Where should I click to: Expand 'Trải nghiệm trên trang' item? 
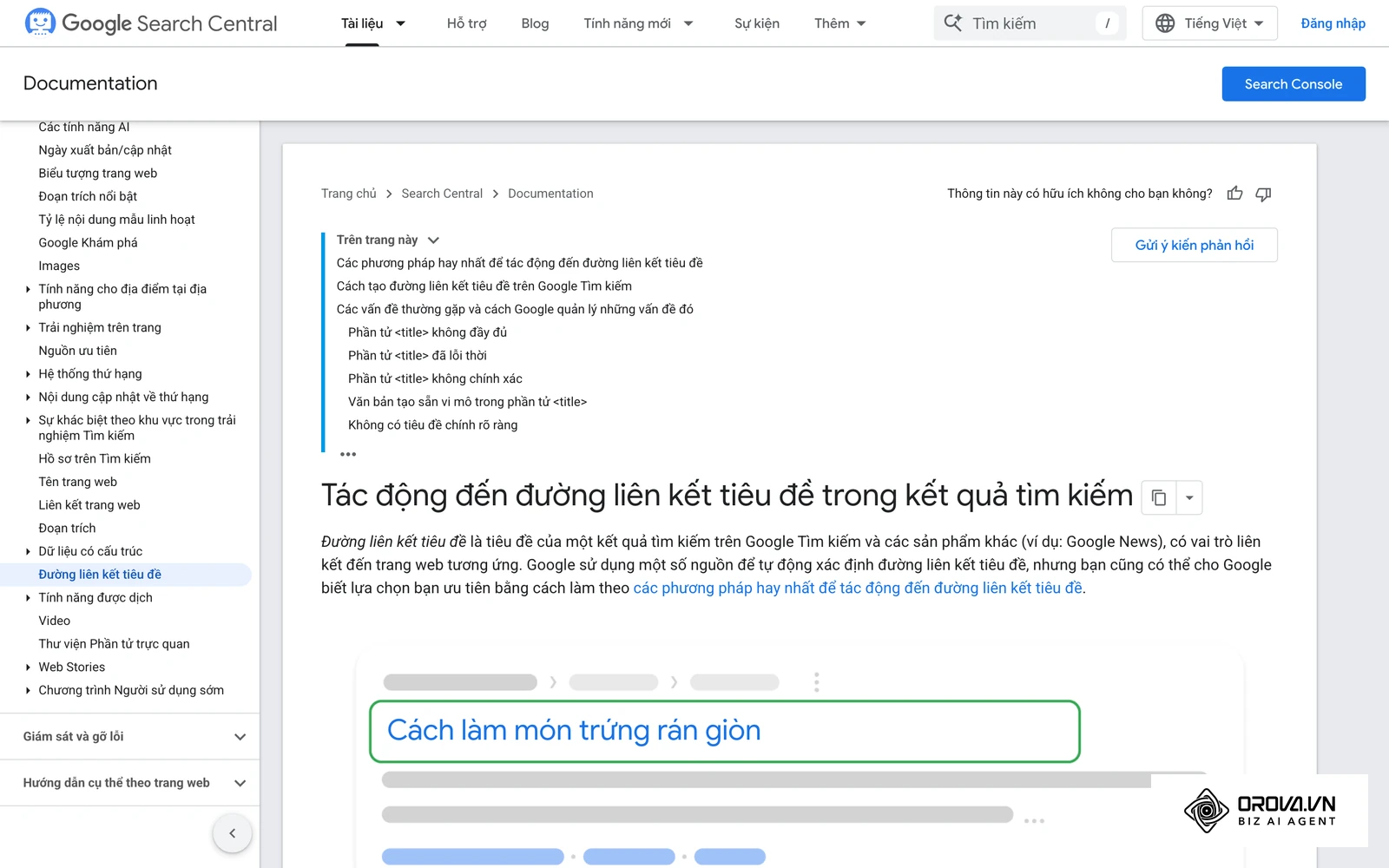click(28, 328)
